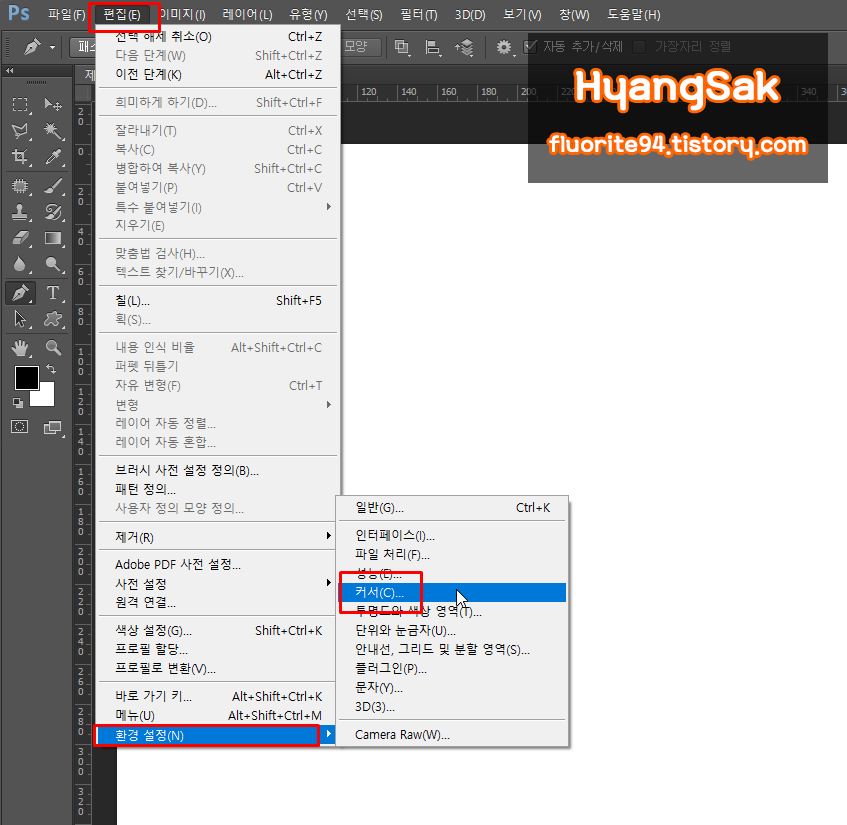Toggle the 자동 추가/삭제 checkbox
This screenshot has height=825, width=847.
pos(531,47)
